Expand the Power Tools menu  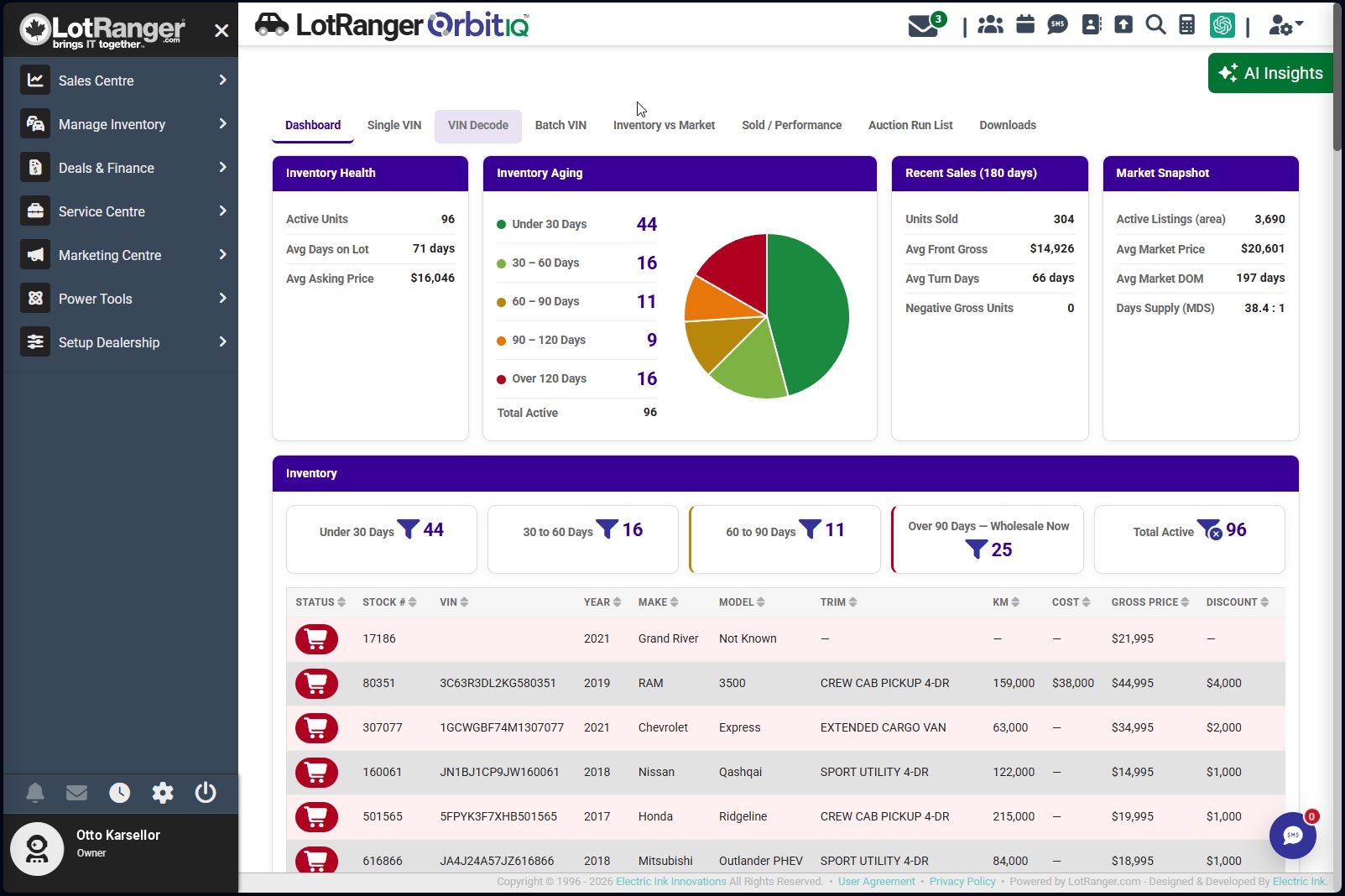121,299
